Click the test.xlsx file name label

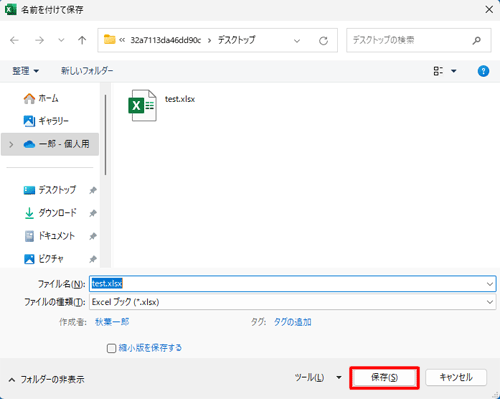click(x=180, y=99)
